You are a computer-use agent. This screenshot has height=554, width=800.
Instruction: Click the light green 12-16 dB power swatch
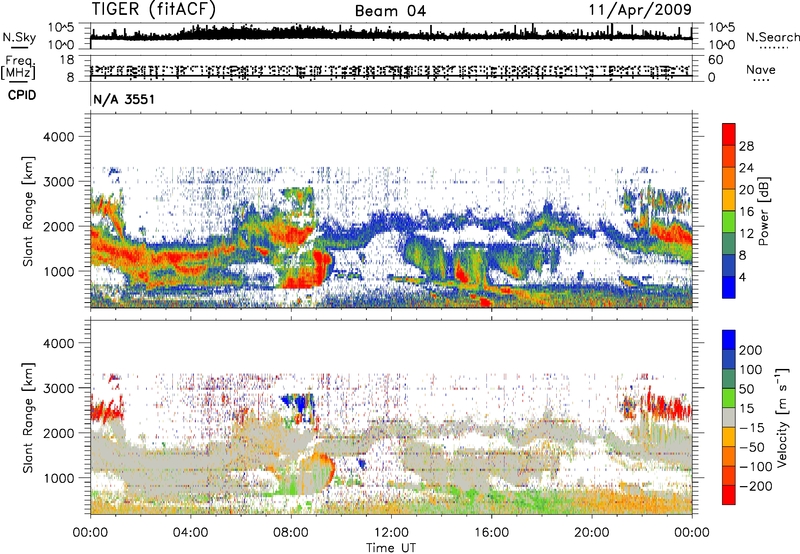729,221
